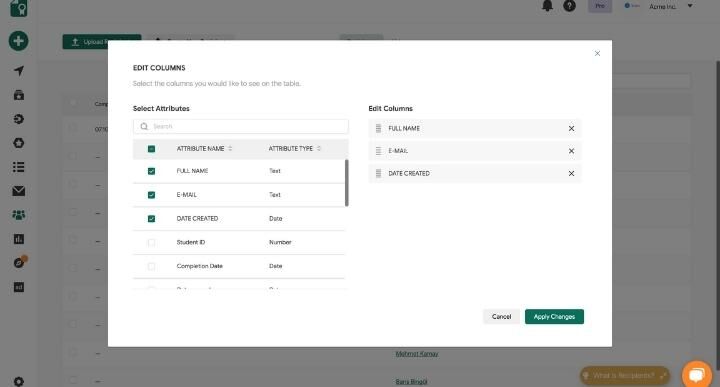The width and height of the screenshot is (720, 387).
Task: Open the envelope email icon in sidebar
Action: (x=18, y=191)
